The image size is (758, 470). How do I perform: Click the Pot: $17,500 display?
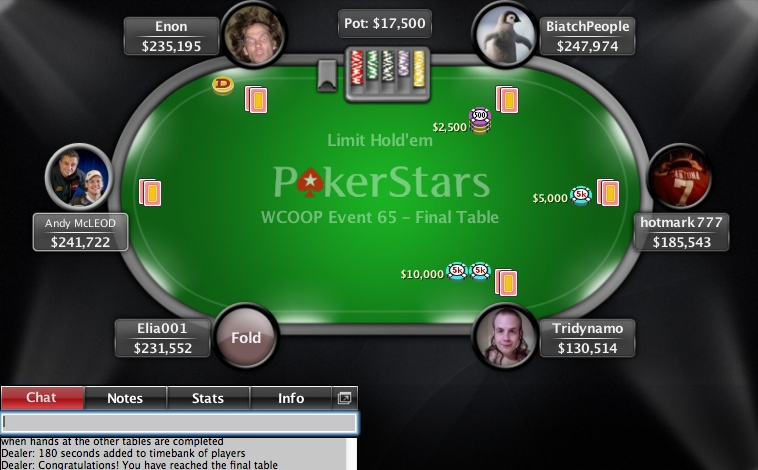384,23
